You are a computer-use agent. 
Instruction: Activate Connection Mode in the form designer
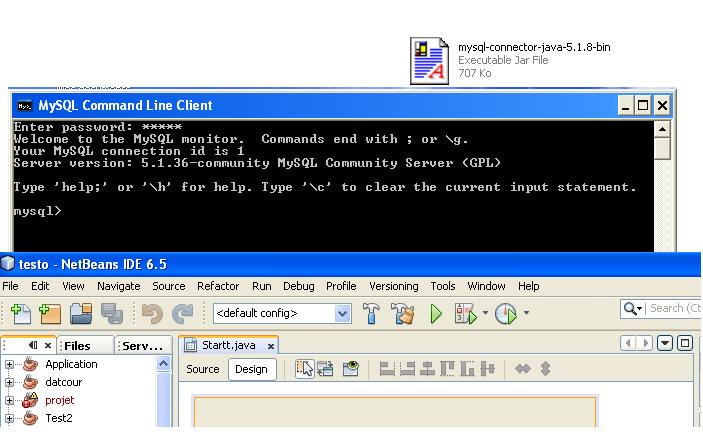tap(325, 369)
